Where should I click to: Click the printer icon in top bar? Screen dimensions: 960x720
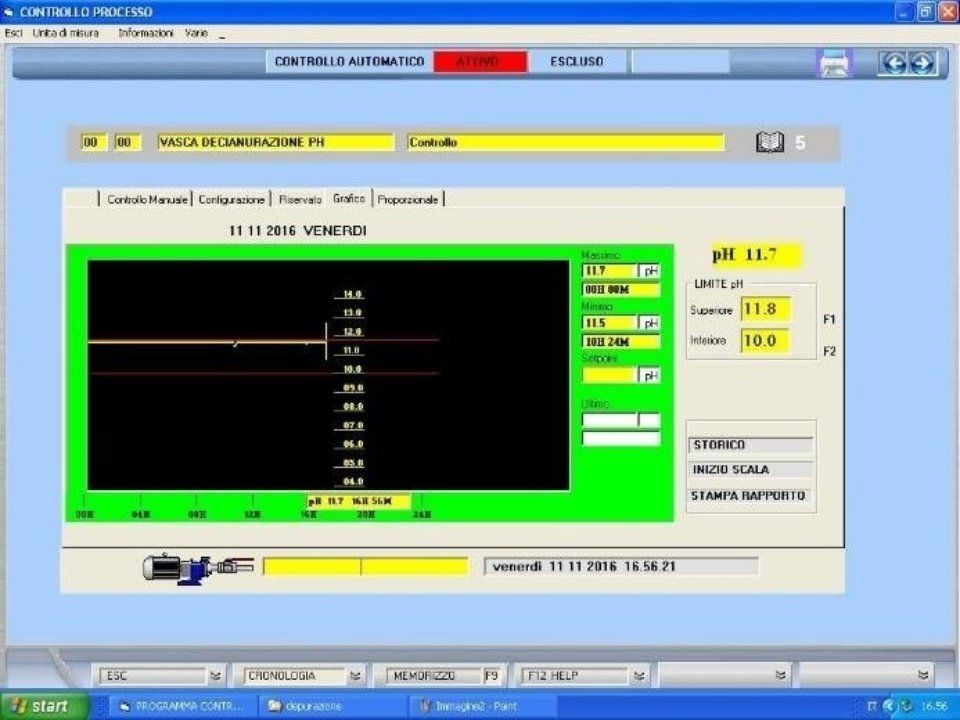(x=834, y=63)
